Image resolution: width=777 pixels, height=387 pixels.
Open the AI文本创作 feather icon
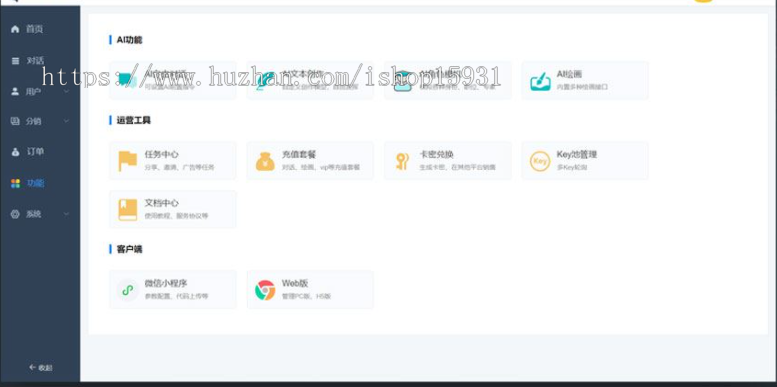coord(266,81)
